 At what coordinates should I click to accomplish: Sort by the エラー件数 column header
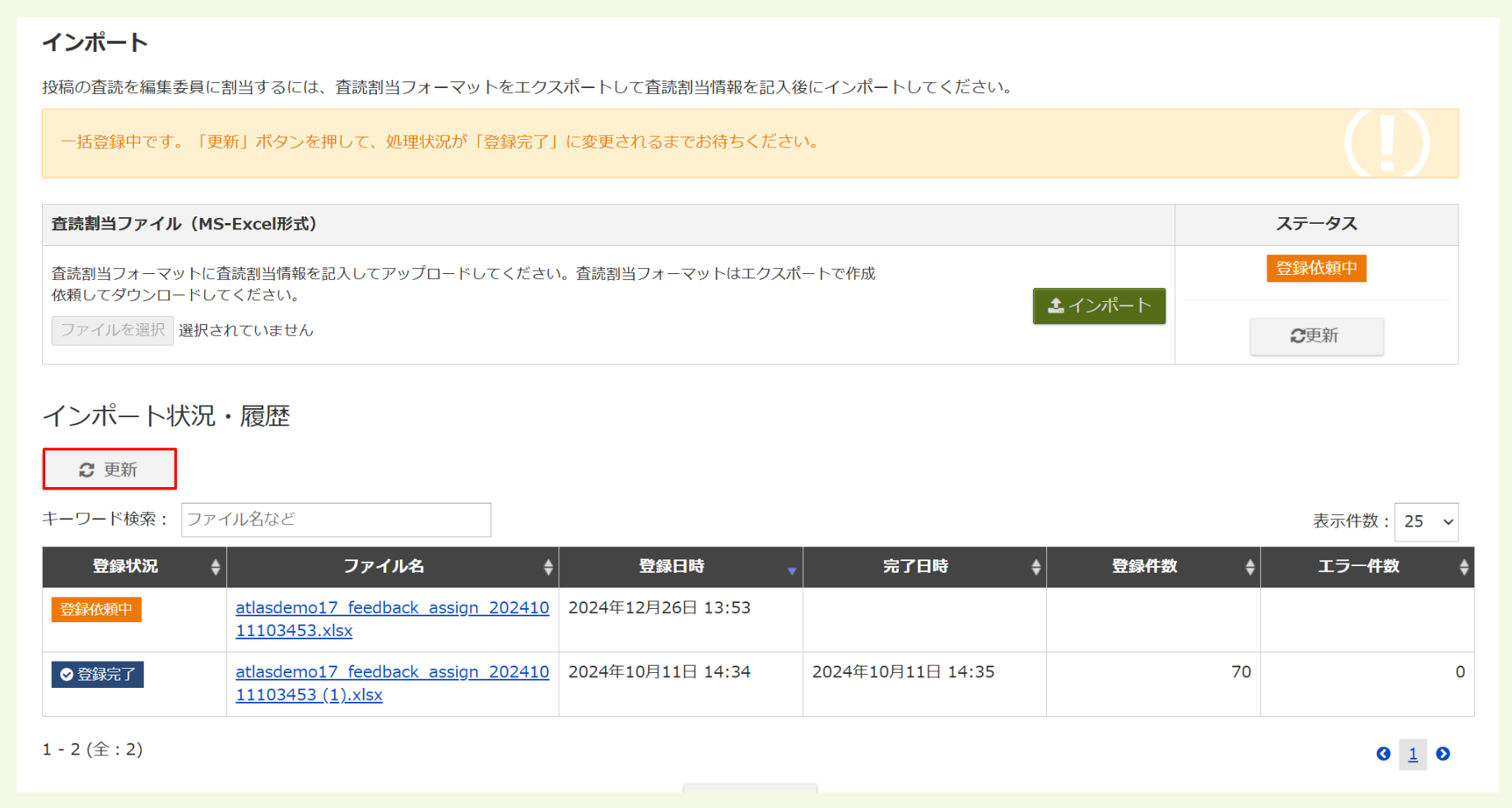pyautogui.click(x=1463, y=566)
